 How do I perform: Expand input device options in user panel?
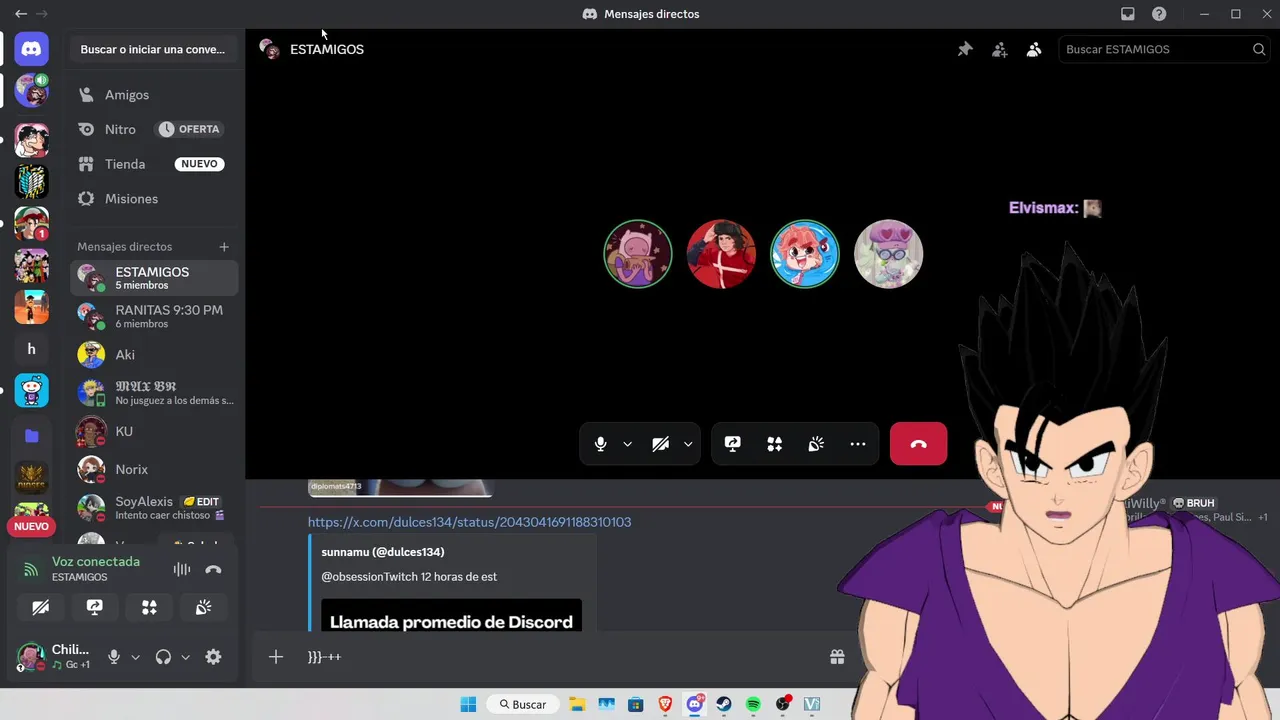pos(135,657)
